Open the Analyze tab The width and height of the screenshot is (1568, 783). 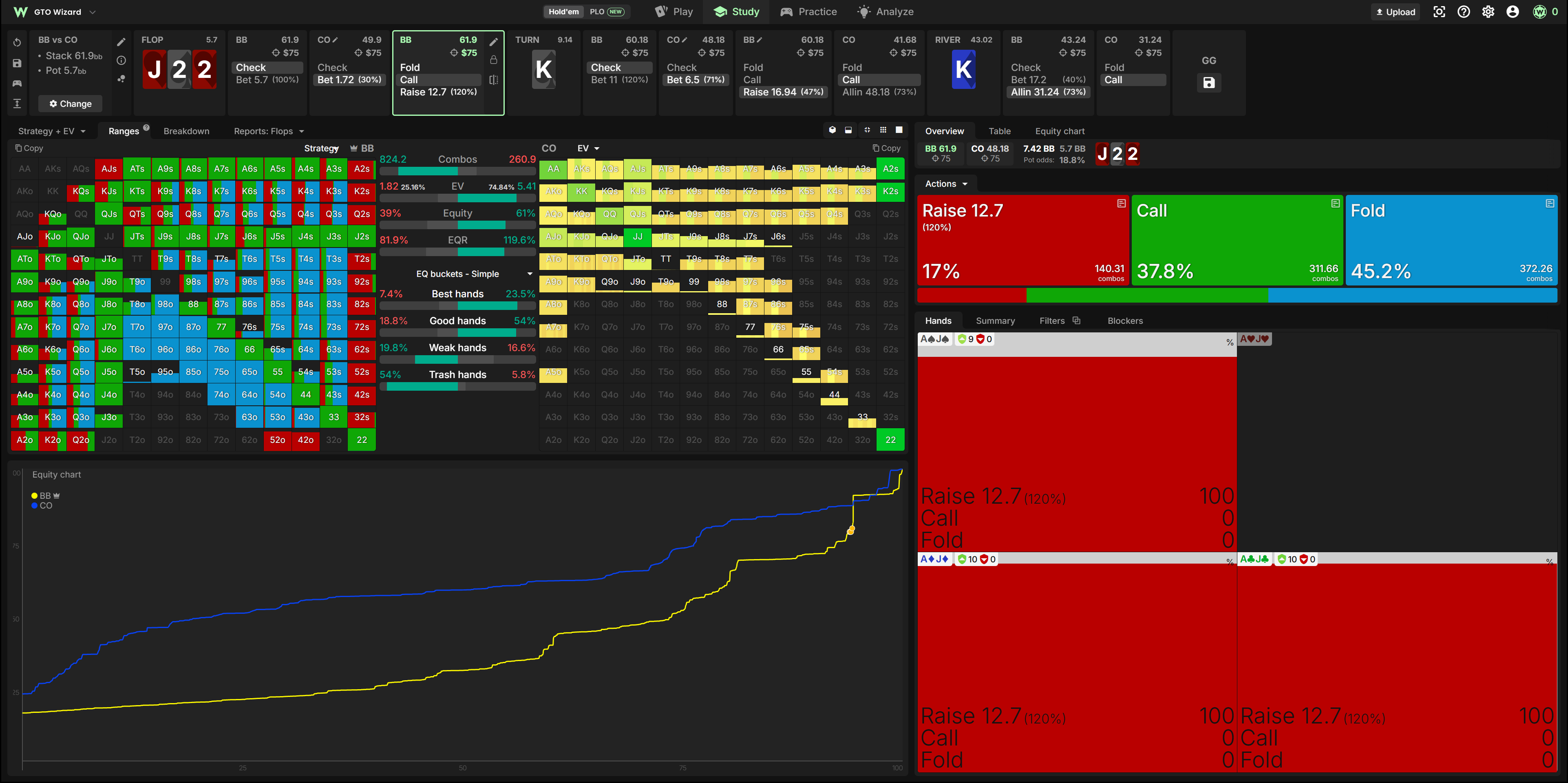(x=886, y=11)
